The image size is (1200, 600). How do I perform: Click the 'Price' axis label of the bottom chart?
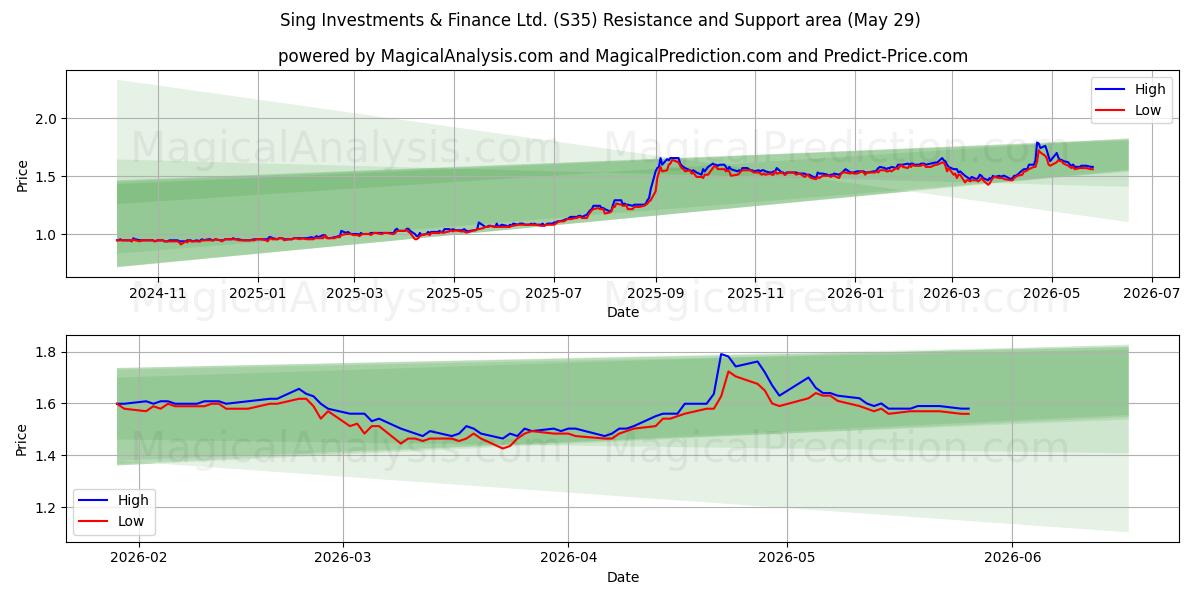pos(22,438)
